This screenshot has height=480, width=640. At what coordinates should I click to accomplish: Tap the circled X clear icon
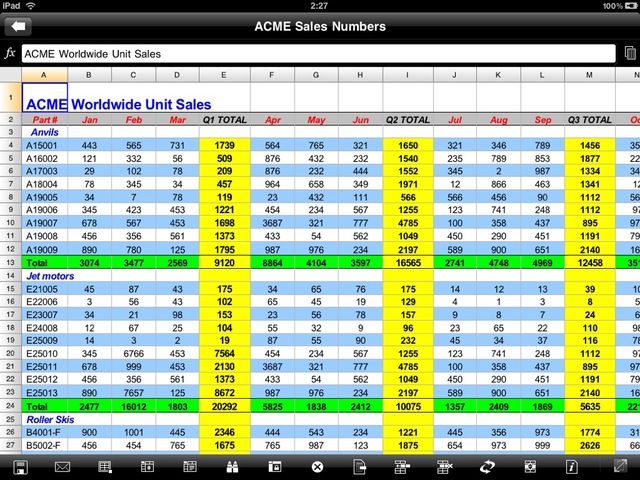click(x=317, y=467)
